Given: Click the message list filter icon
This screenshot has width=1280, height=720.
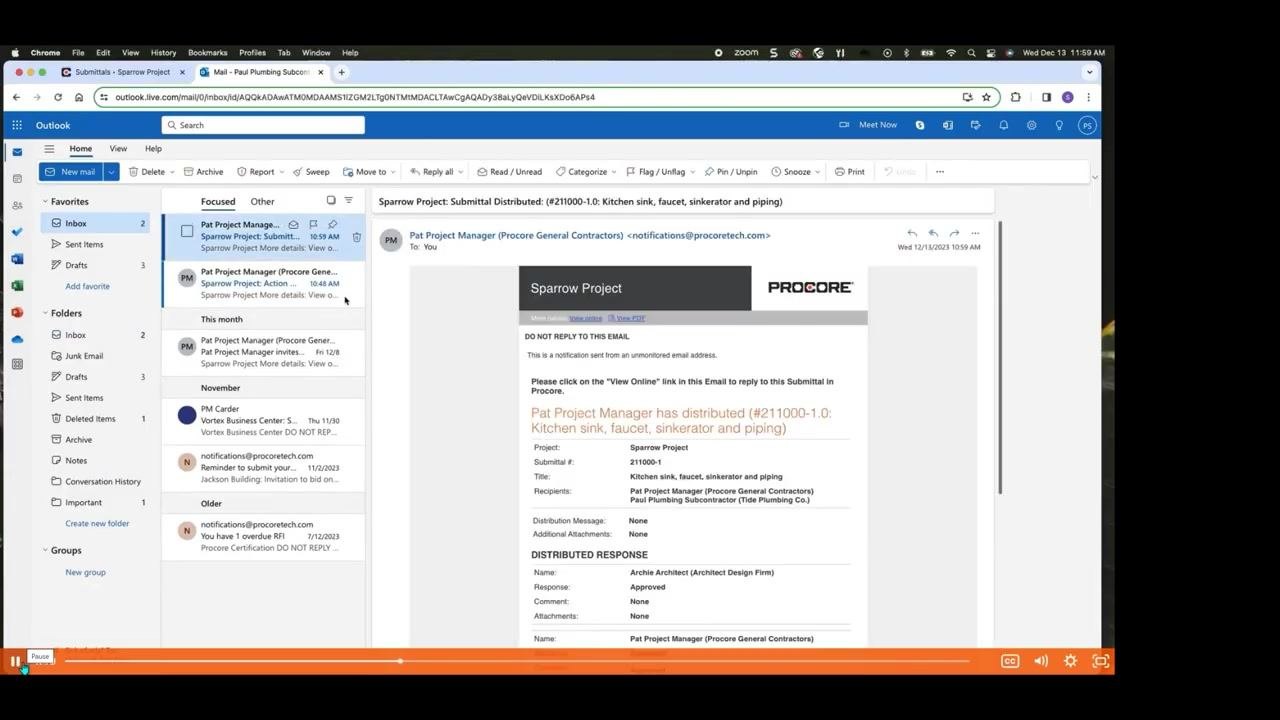Looking at the screenshot, I should pos(349,201).
